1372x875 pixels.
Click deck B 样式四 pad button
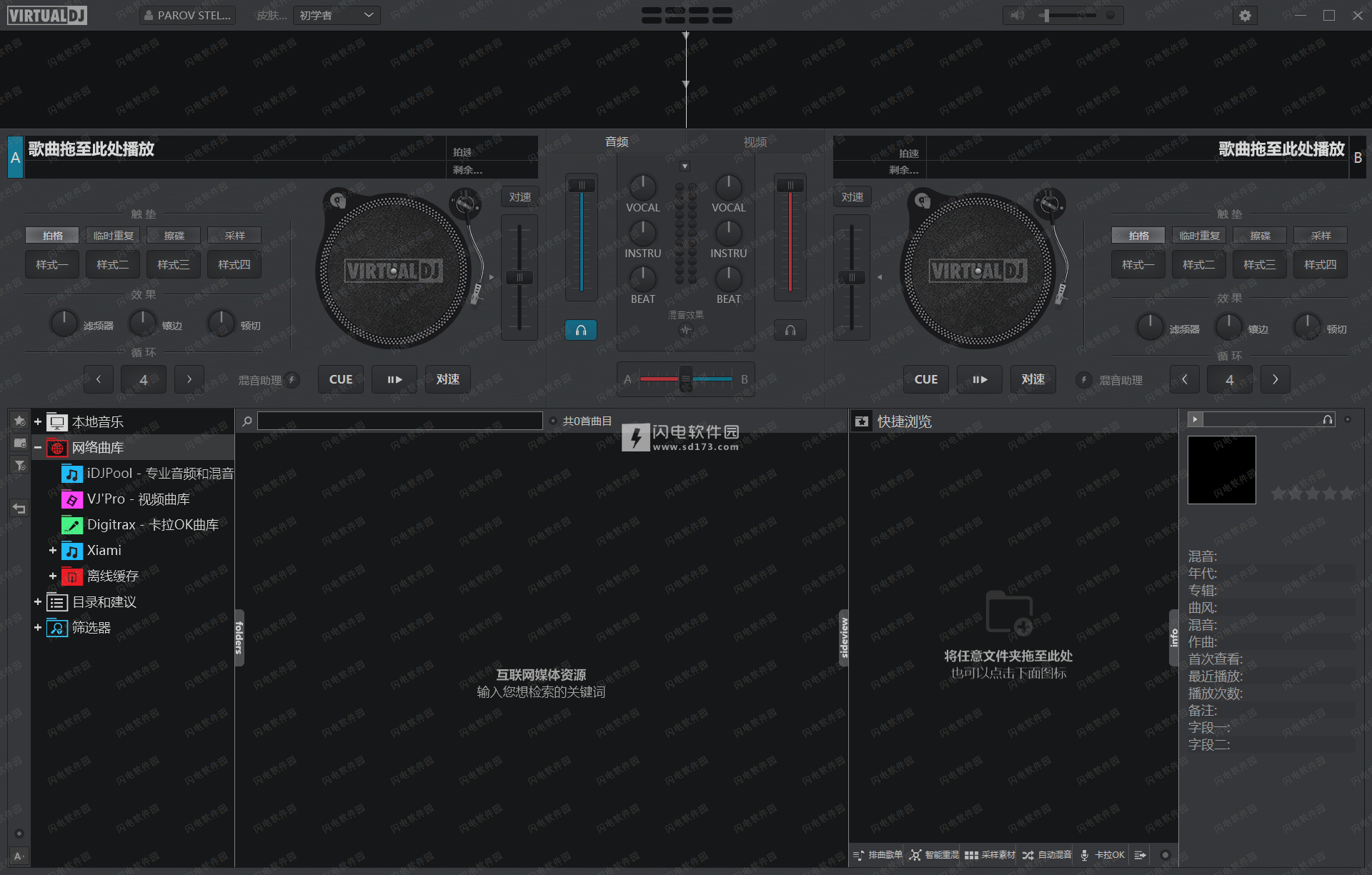(x=1321, y=265)
